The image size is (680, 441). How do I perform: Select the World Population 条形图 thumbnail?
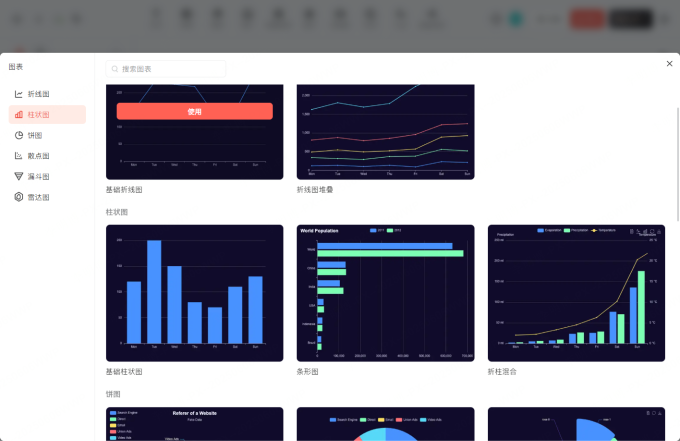tap(386, 293)
